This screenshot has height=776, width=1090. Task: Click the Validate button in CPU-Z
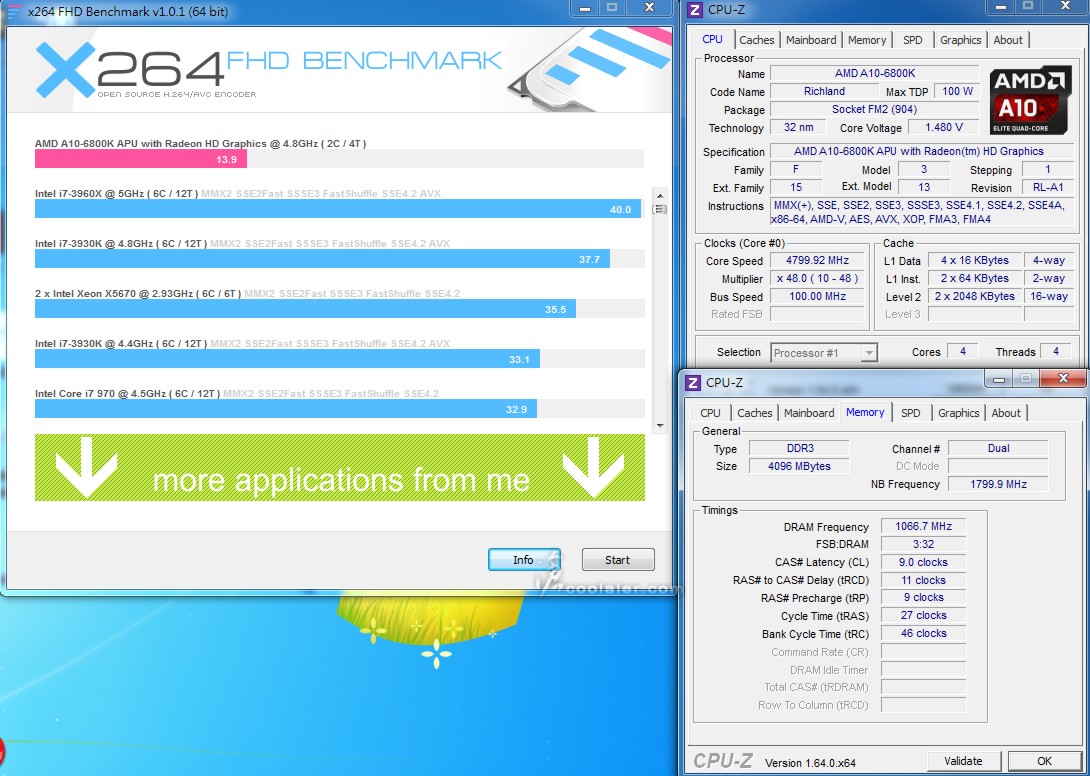tap(963, 761)
